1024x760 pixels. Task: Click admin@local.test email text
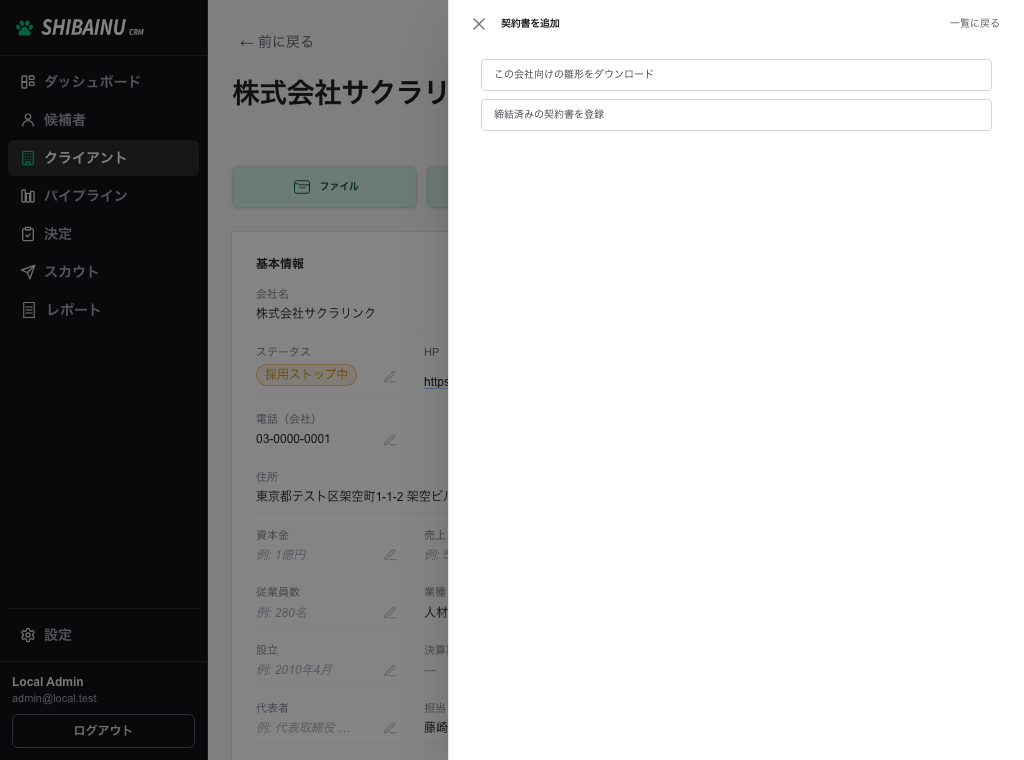pyautogui.click(x=54, y=699)
